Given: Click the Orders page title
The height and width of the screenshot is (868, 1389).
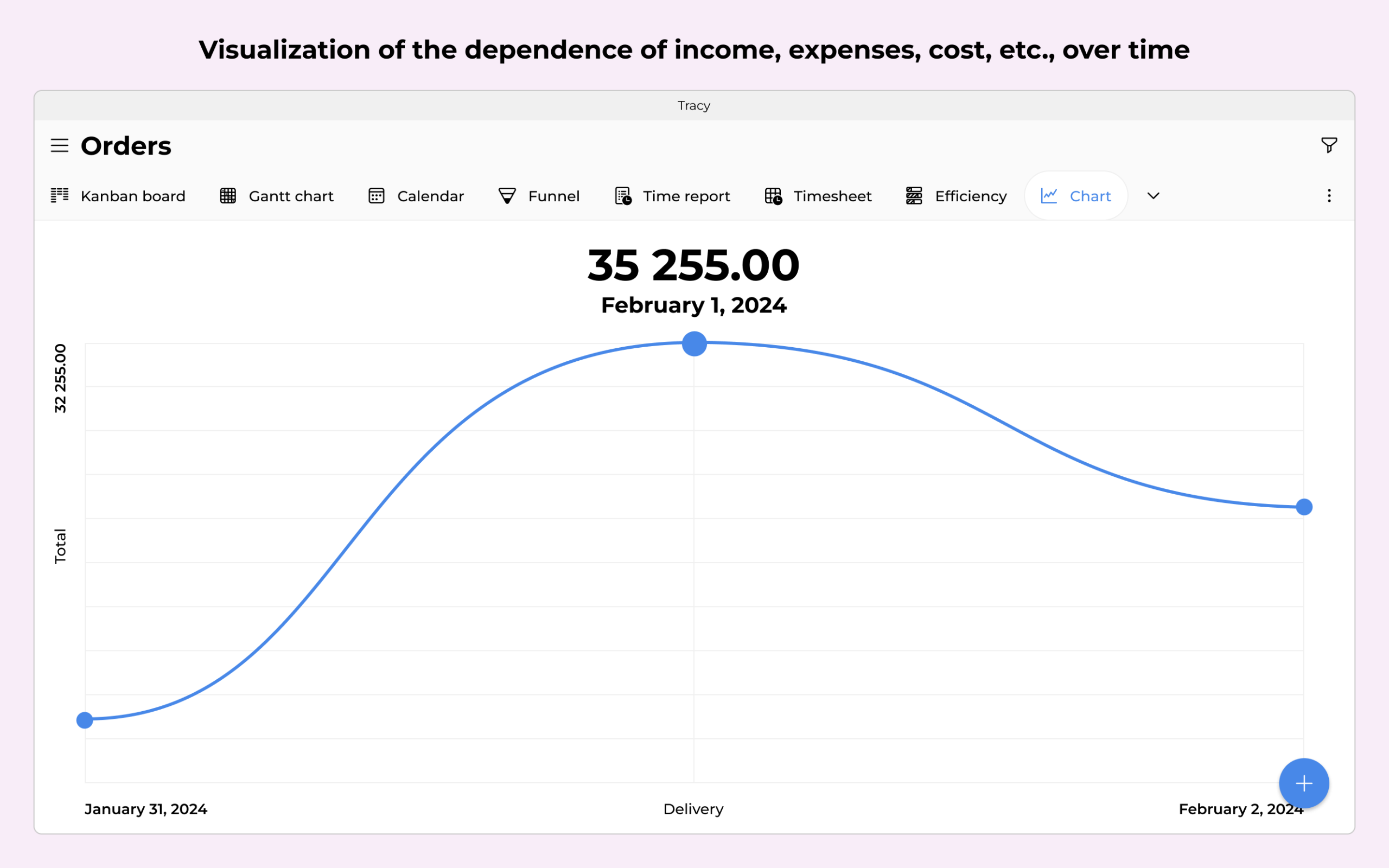Looking at the screenshot, I should click(126, 146).
